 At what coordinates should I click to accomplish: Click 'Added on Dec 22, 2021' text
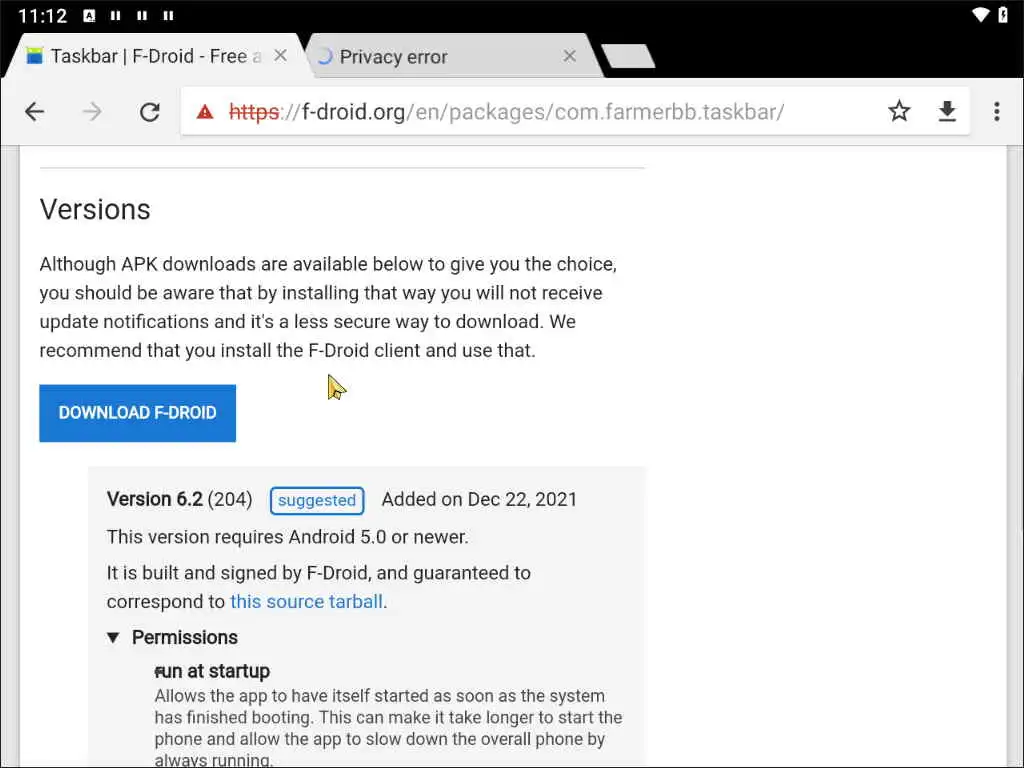point(479,500)
